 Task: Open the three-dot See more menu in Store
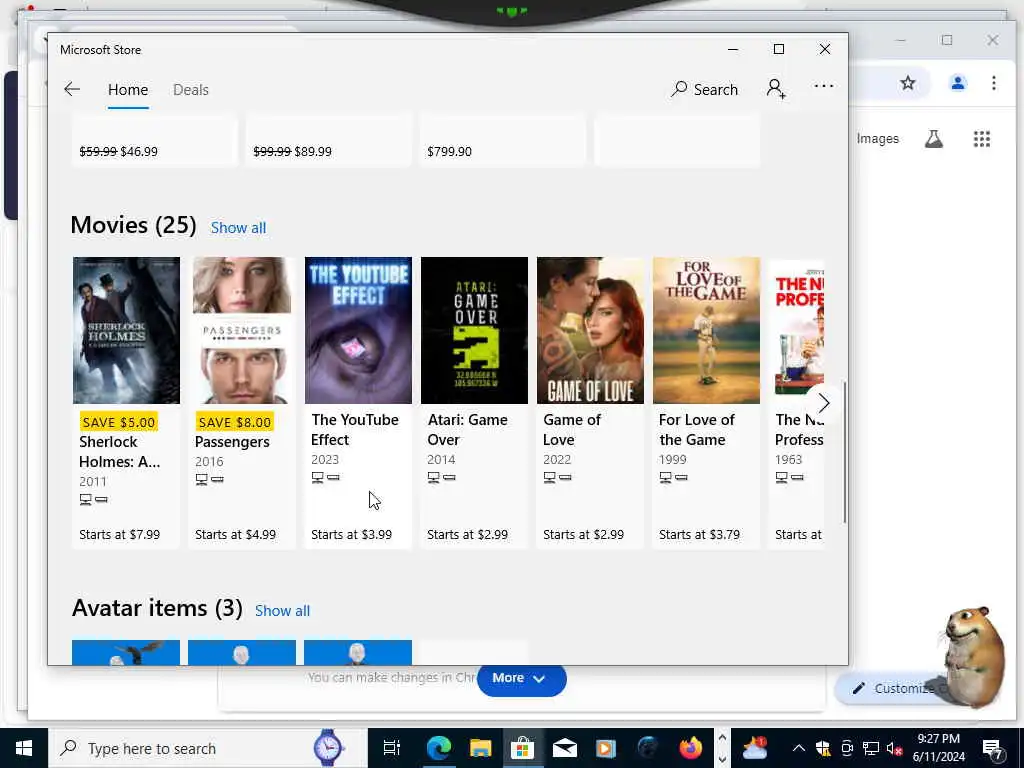coord(824,86)
